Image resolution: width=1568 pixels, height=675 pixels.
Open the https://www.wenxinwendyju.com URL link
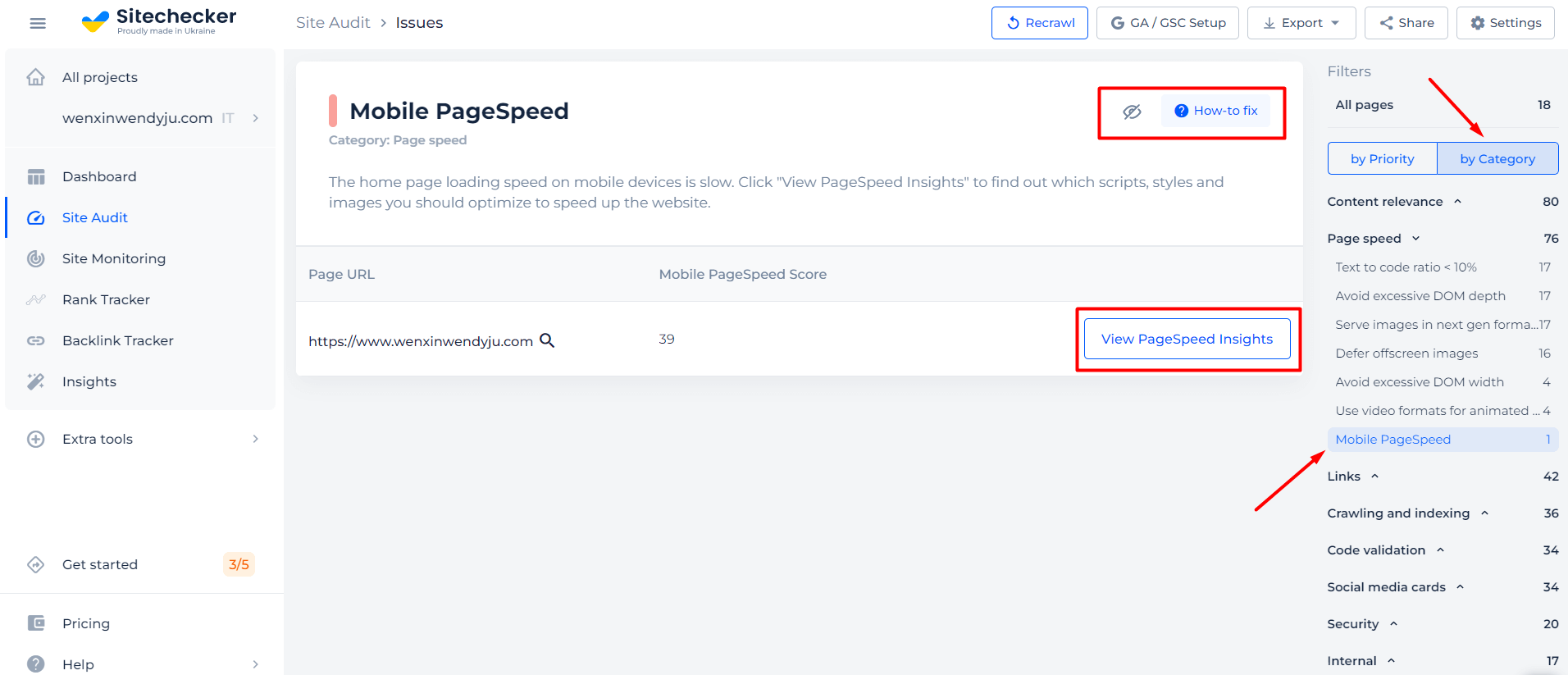point(421,341)
